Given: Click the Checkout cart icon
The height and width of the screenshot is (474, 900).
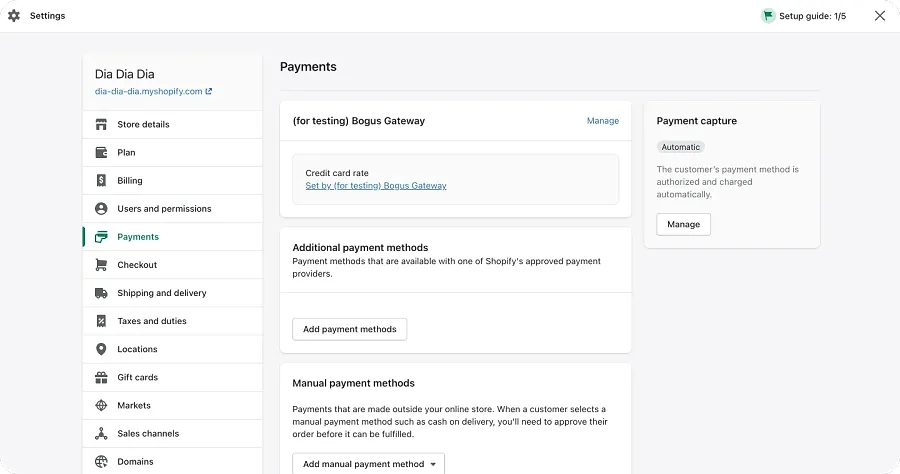Looking at the screenshot, I should click(101, 265).
